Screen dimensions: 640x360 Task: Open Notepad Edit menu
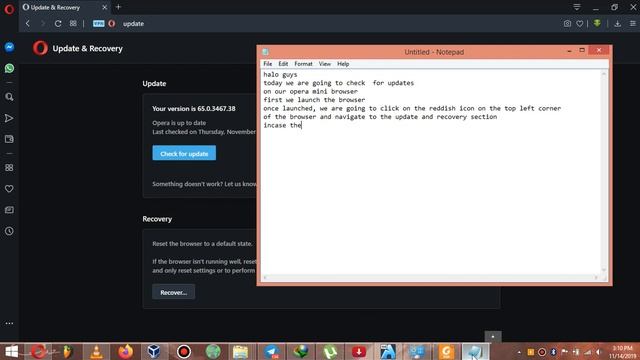[283, 64]
